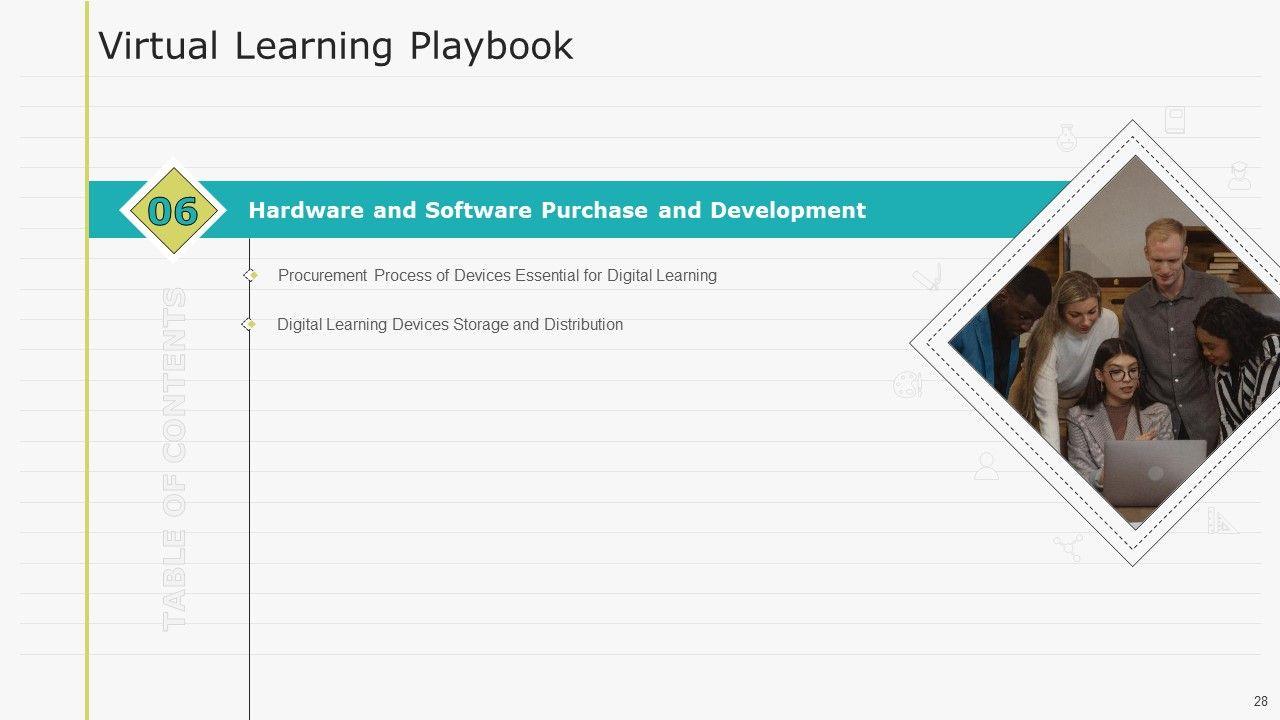Click the 06 diamond section badge
This screenshot has width=1280, height=720.
click(x=173, y=211)
